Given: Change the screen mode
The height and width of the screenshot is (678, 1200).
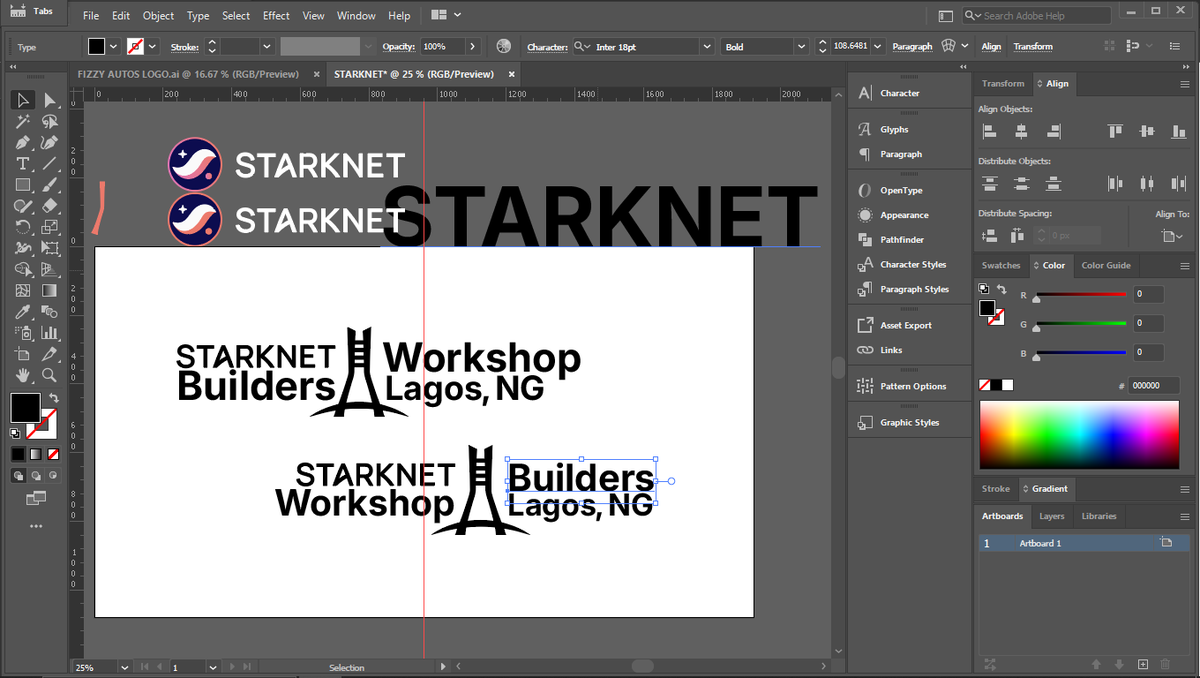Looking at the screenshot, I should pyautogui.click(x=36, y=498).
